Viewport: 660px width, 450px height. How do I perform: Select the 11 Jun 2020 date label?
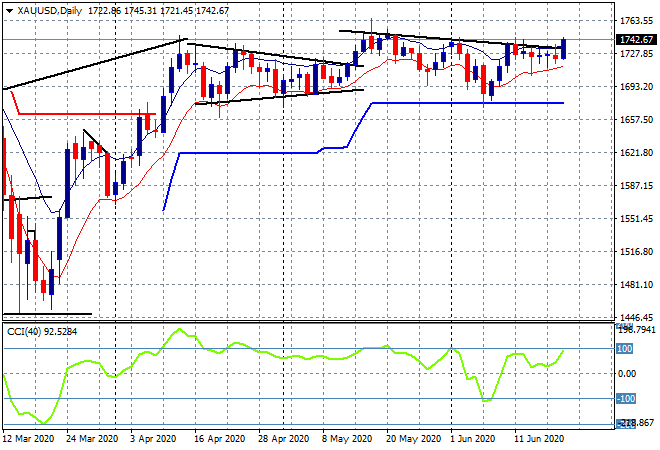click(x=539, y=439)
